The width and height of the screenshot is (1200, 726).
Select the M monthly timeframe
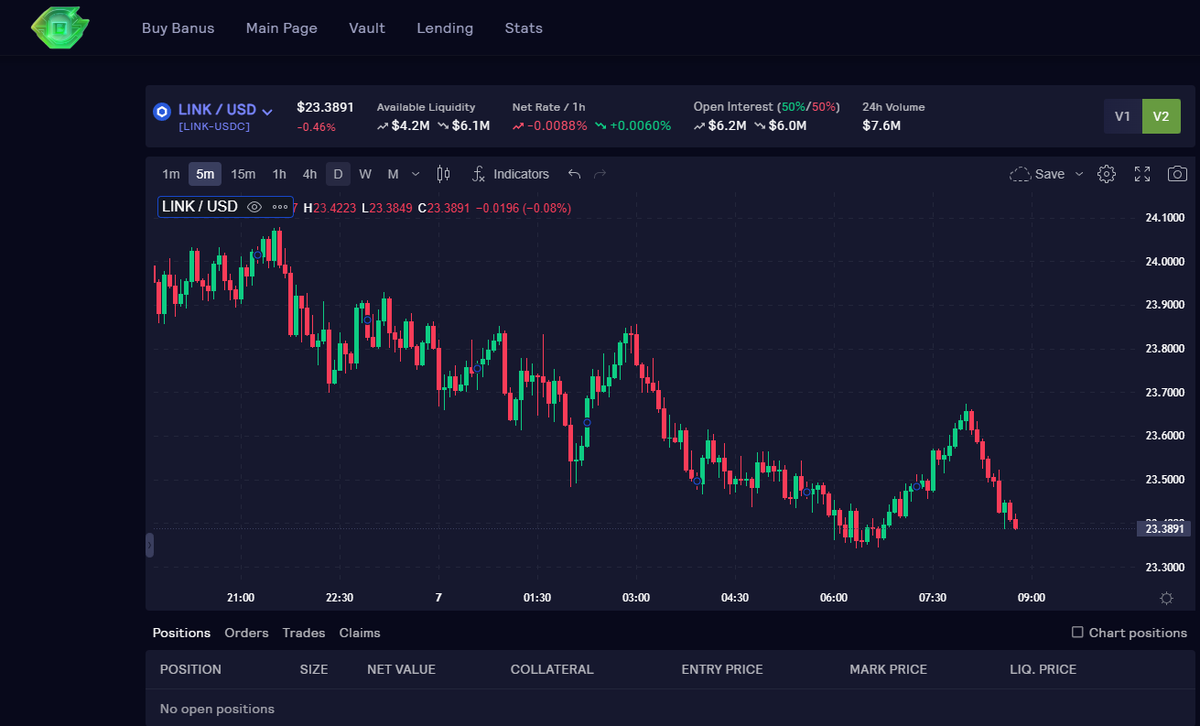coord(393,174)
